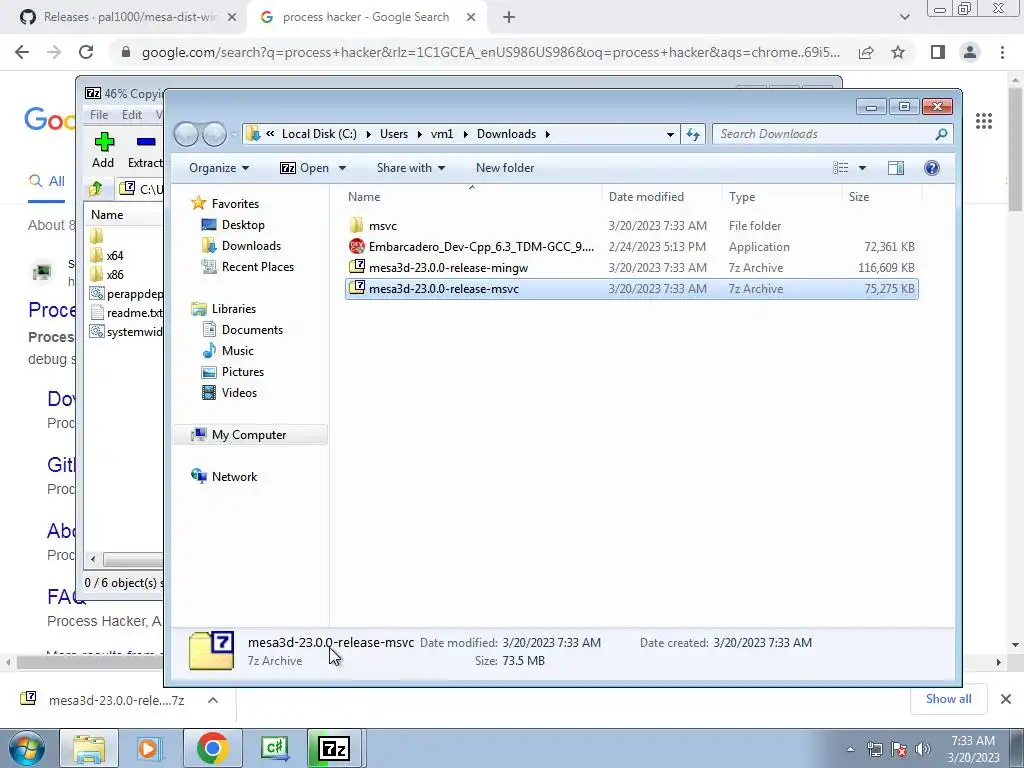Image resolution: width=1024 pixels, height=768 pixels.
Task: Click the Explorer Back navigation arrow
Action: click(186, 134)
